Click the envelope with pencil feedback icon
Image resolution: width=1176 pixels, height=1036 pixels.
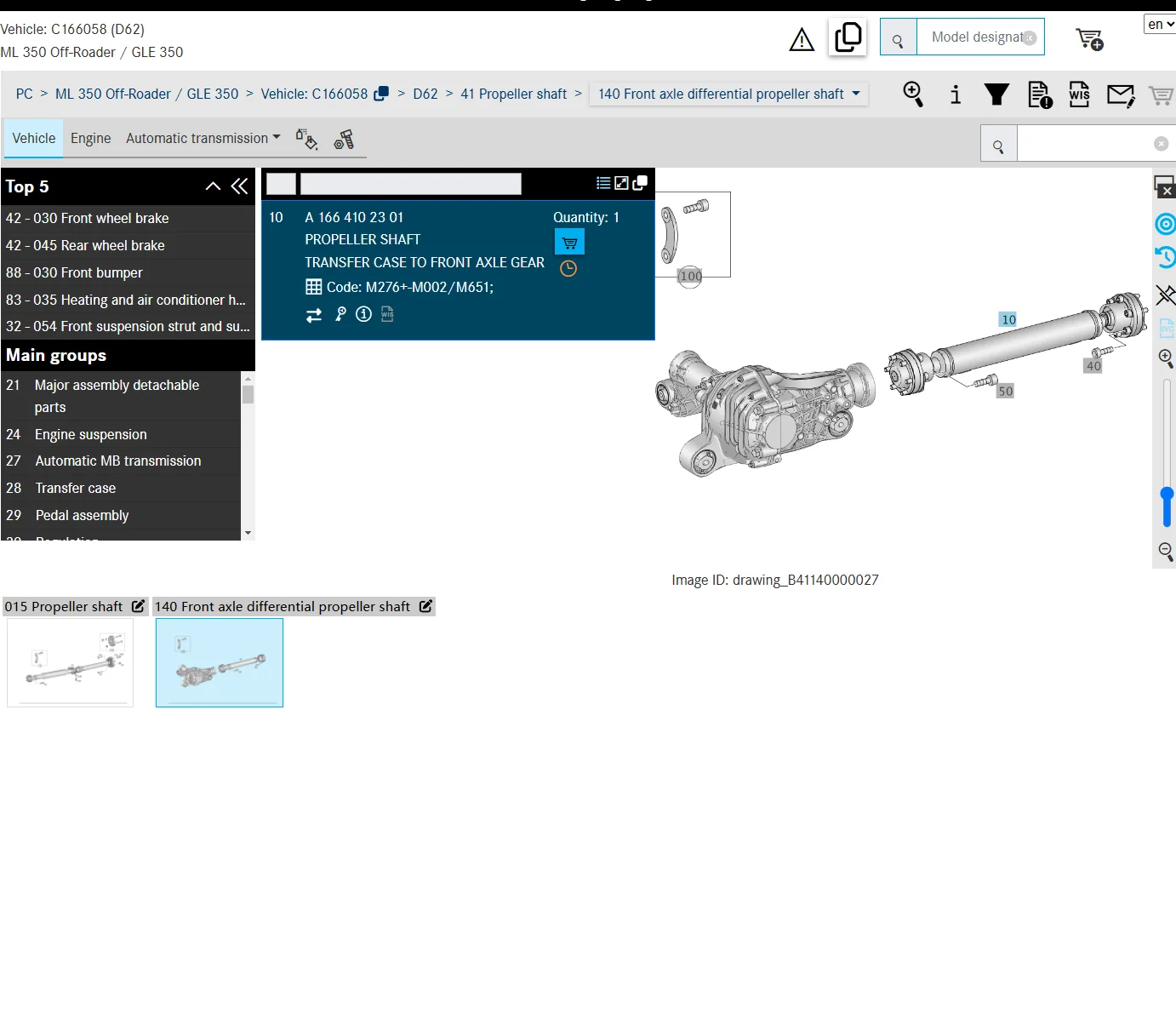coord(1121,94)
